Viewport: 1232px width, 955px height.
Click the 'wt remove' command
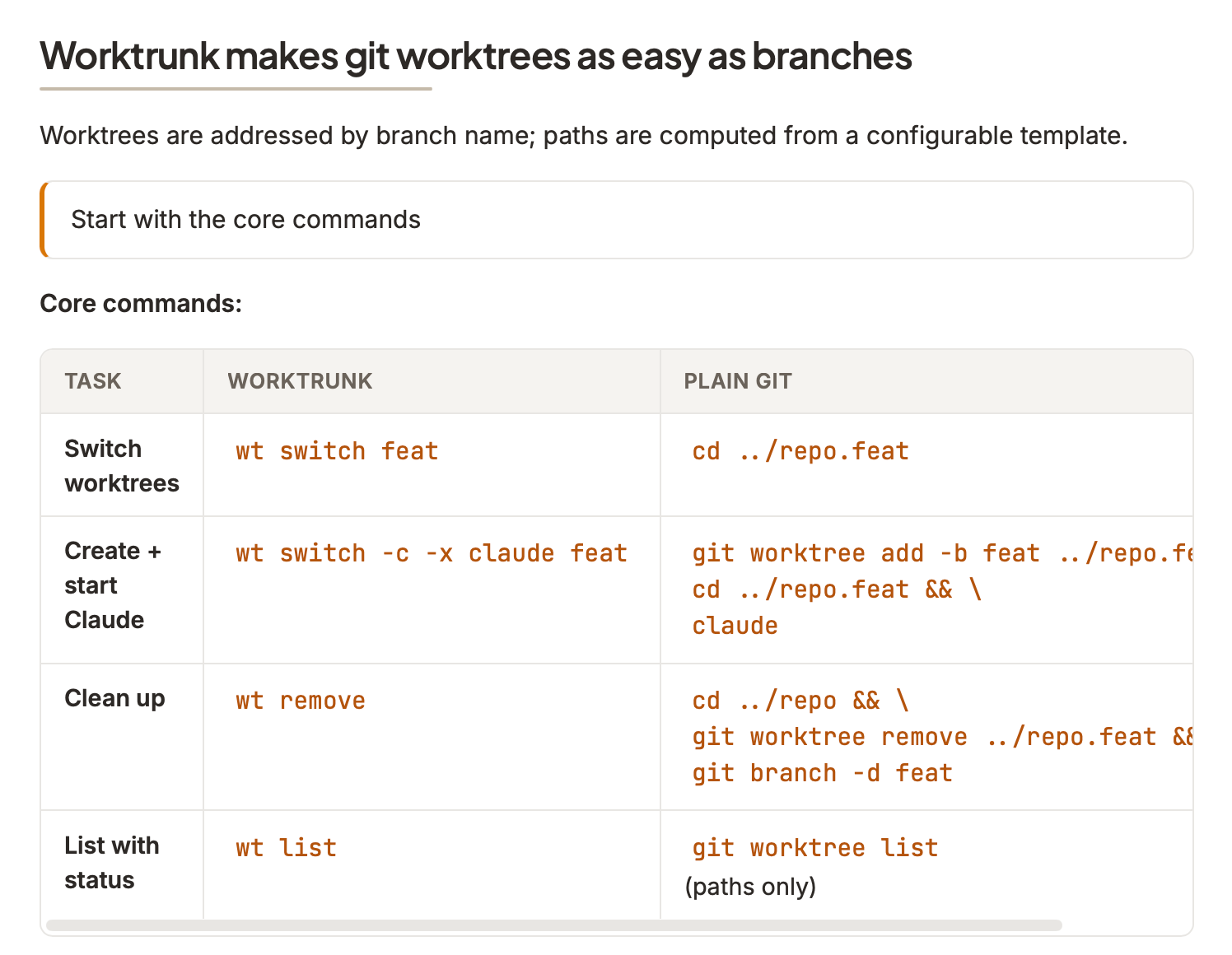pos(301,701)
